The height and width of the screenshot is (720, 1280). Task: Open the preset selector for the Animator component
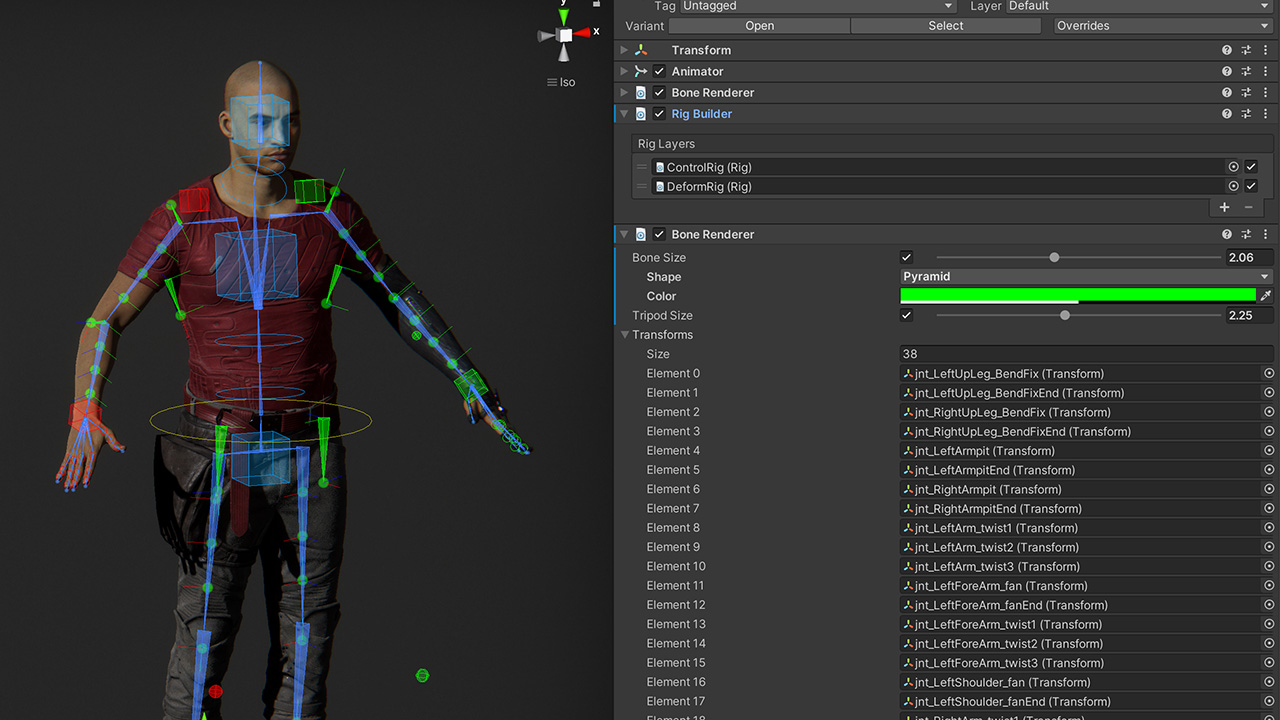click(1246, 71)
